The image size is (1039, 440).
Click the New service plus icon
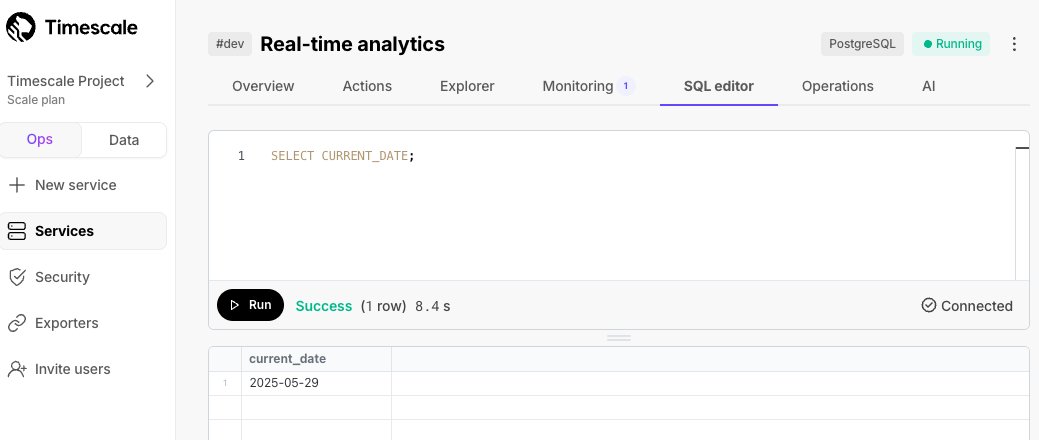click(x=17, y=185)
